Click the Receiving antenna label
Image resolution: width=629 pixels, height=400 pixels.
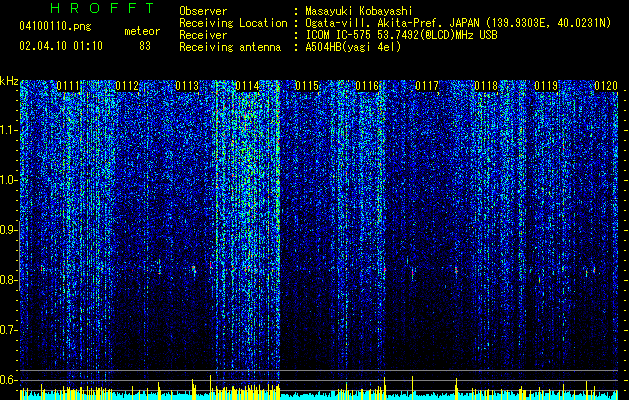pyautogui.click(x=230, y=47)
